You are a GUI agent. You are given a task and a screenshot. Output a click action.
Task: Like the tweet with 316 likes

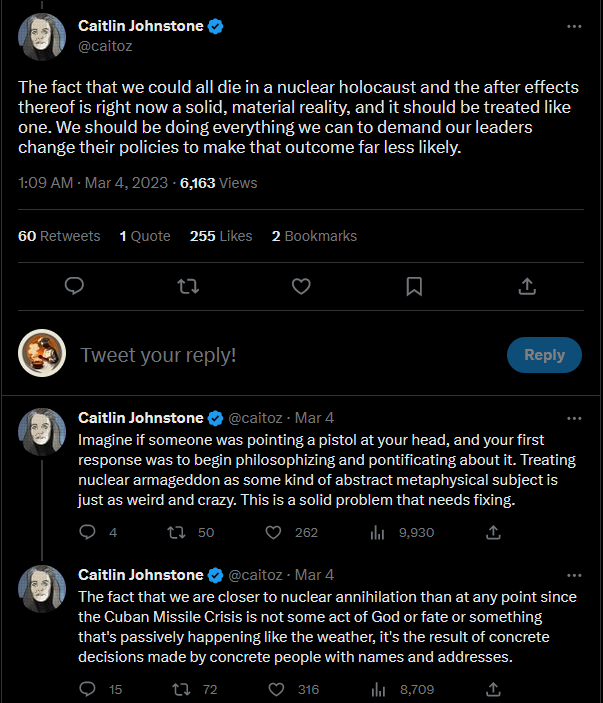(x=276, y=689)
